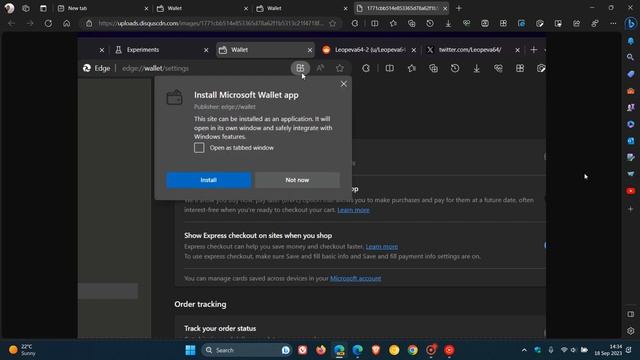Open Favorites list in outer toolbar

click(393, 23)
